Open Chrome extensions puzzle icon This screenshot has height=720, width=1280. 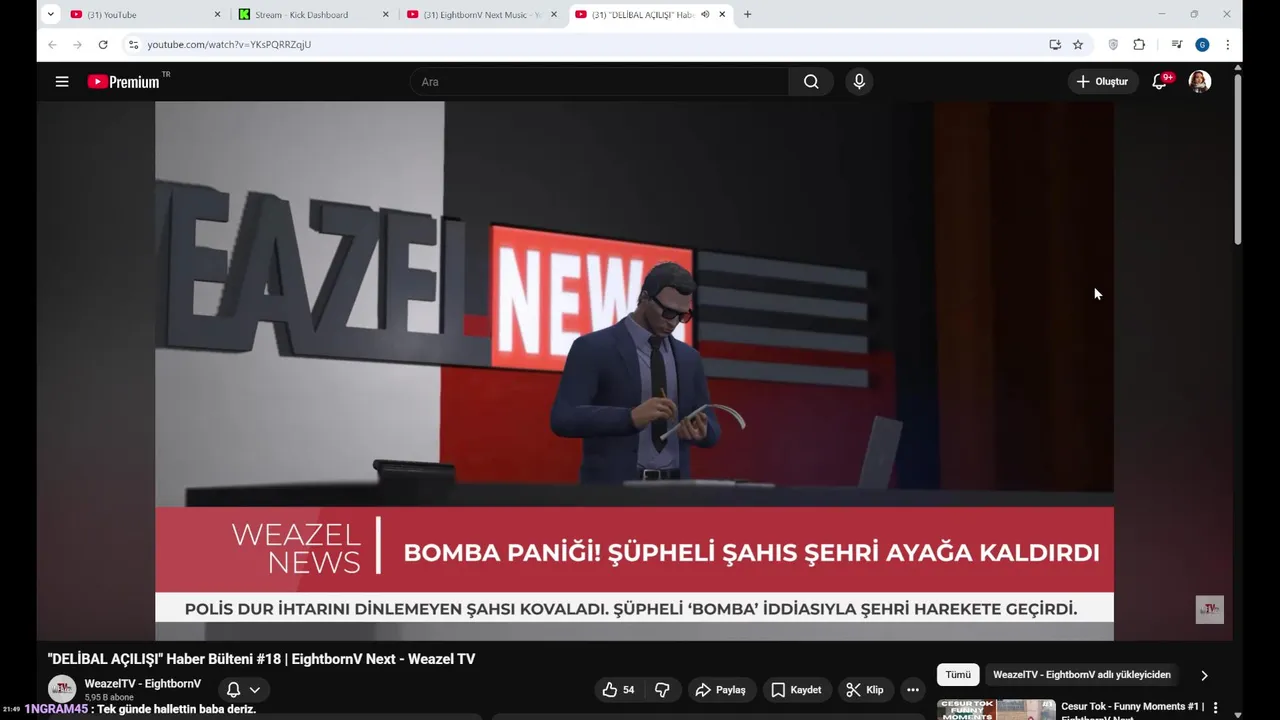click(1139, 44)
